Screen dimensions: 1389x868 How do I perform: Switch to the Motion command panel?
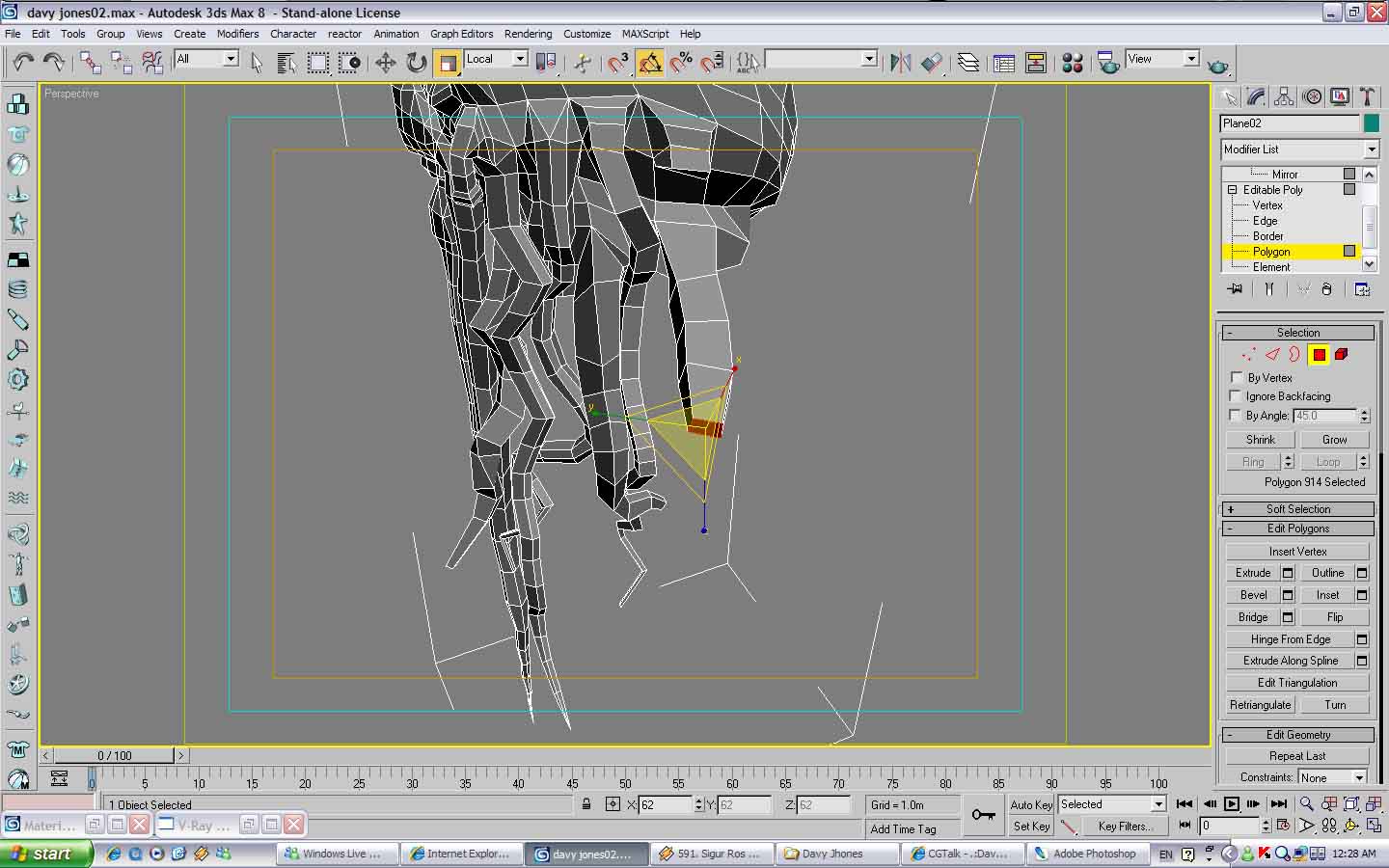click(1312, 96)
